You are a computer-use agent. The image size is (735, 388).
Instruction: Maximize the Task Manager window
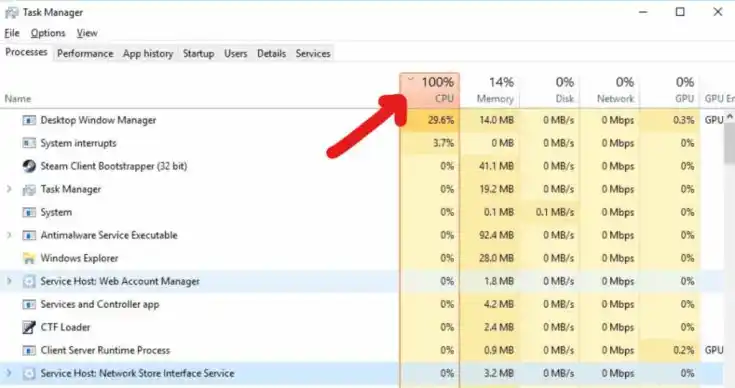pyautogui.click(x=680, y=12)
